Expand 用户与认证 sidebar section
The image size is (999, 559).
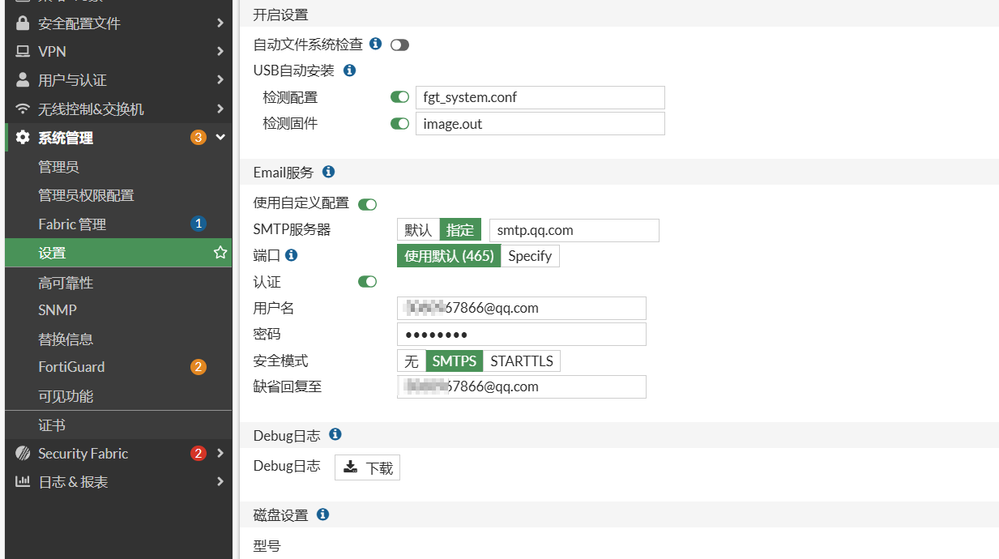[x=220, y=80]
